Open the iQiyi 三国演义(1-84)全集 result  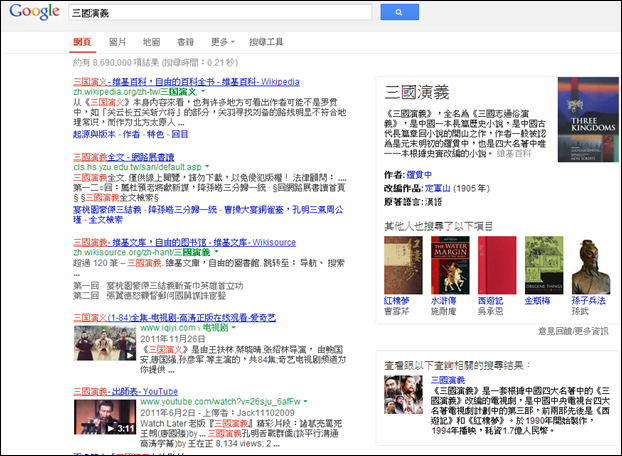pyautogui.click(x=175, y=318)
